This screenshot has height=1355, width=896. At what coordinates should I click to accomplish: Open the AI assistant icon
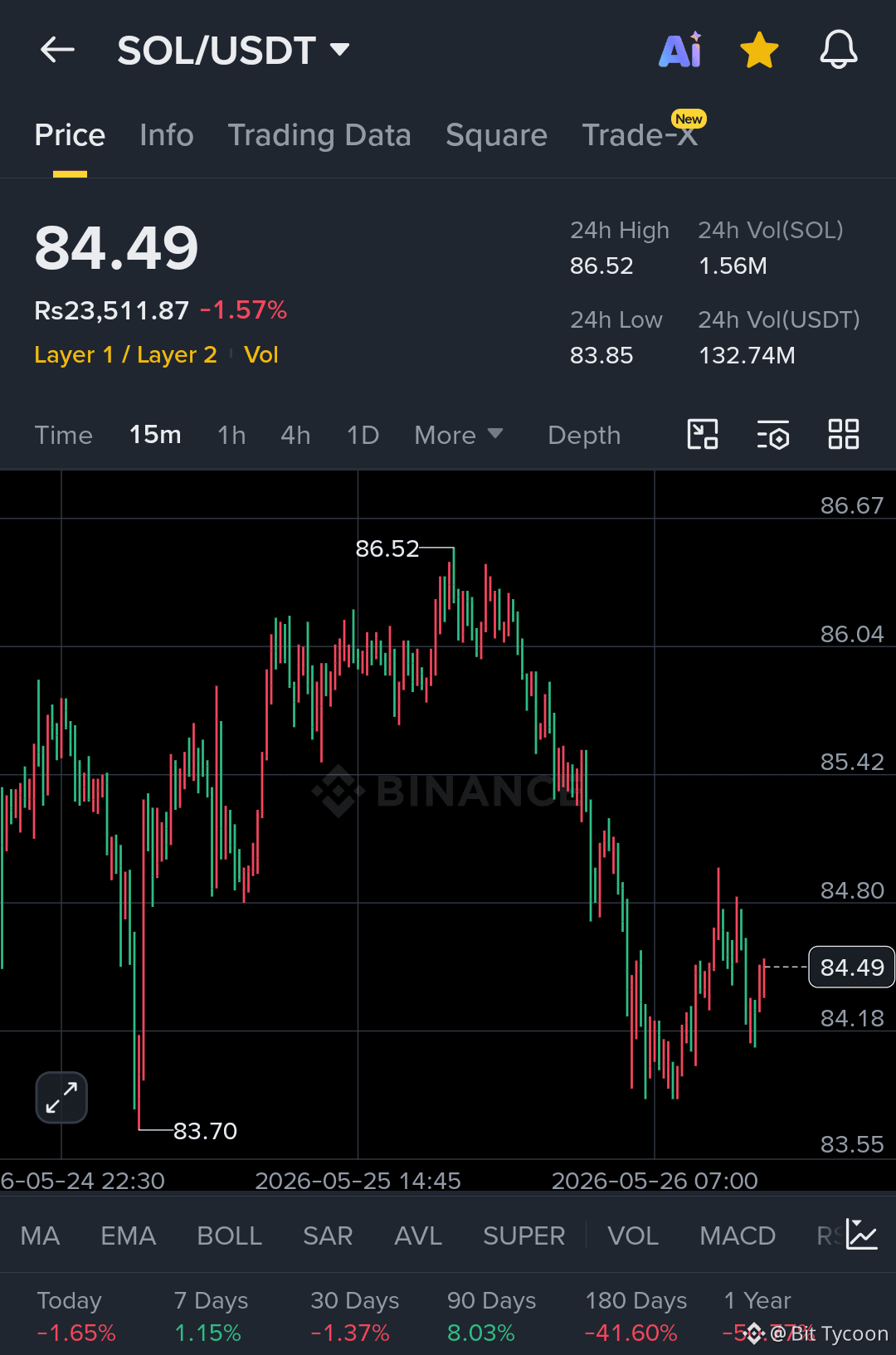[681, 50]
